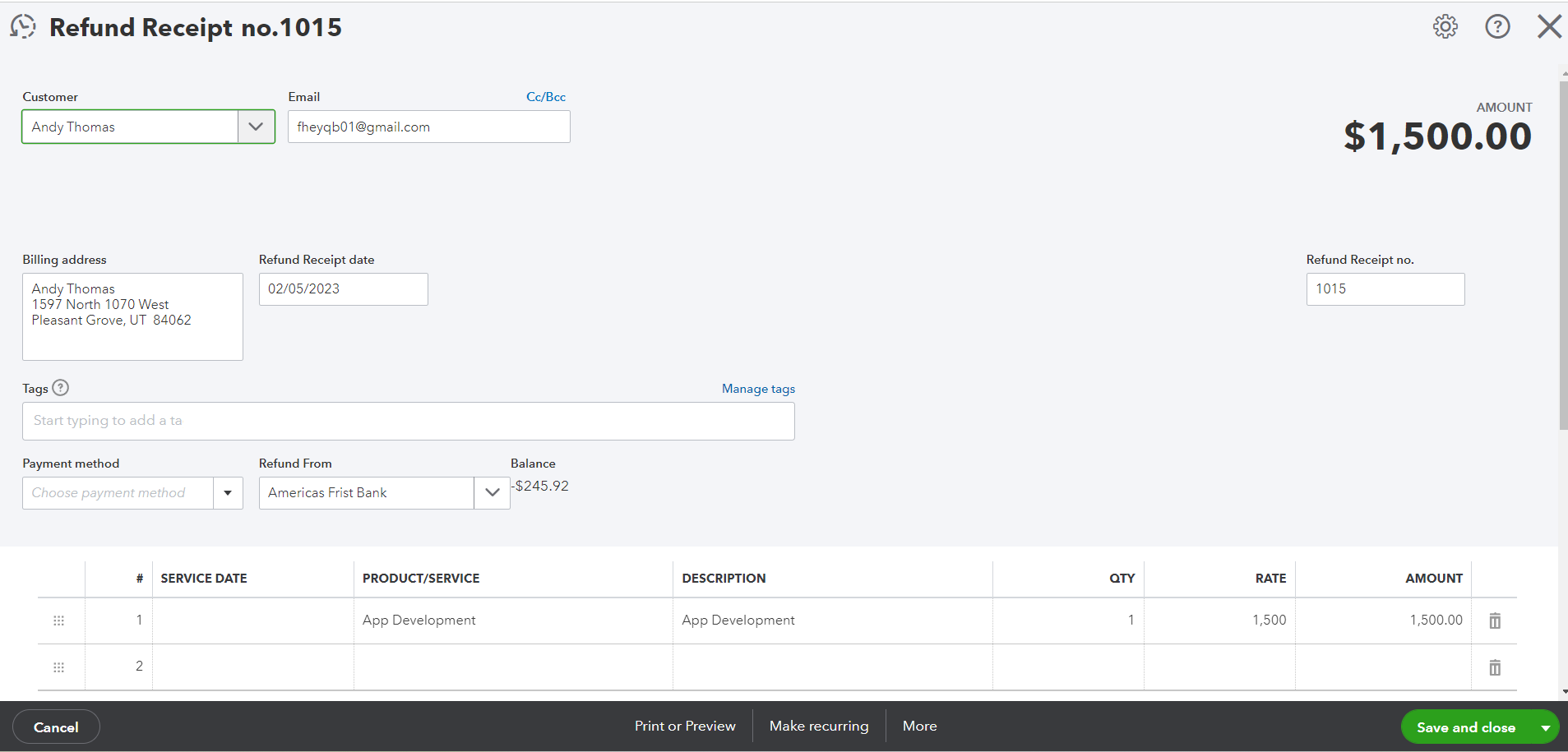The height and width of the screenshot is (752, 1568).
Task: Open the More menu in footer
Action: pyautogui.click(x=919, y=727)
